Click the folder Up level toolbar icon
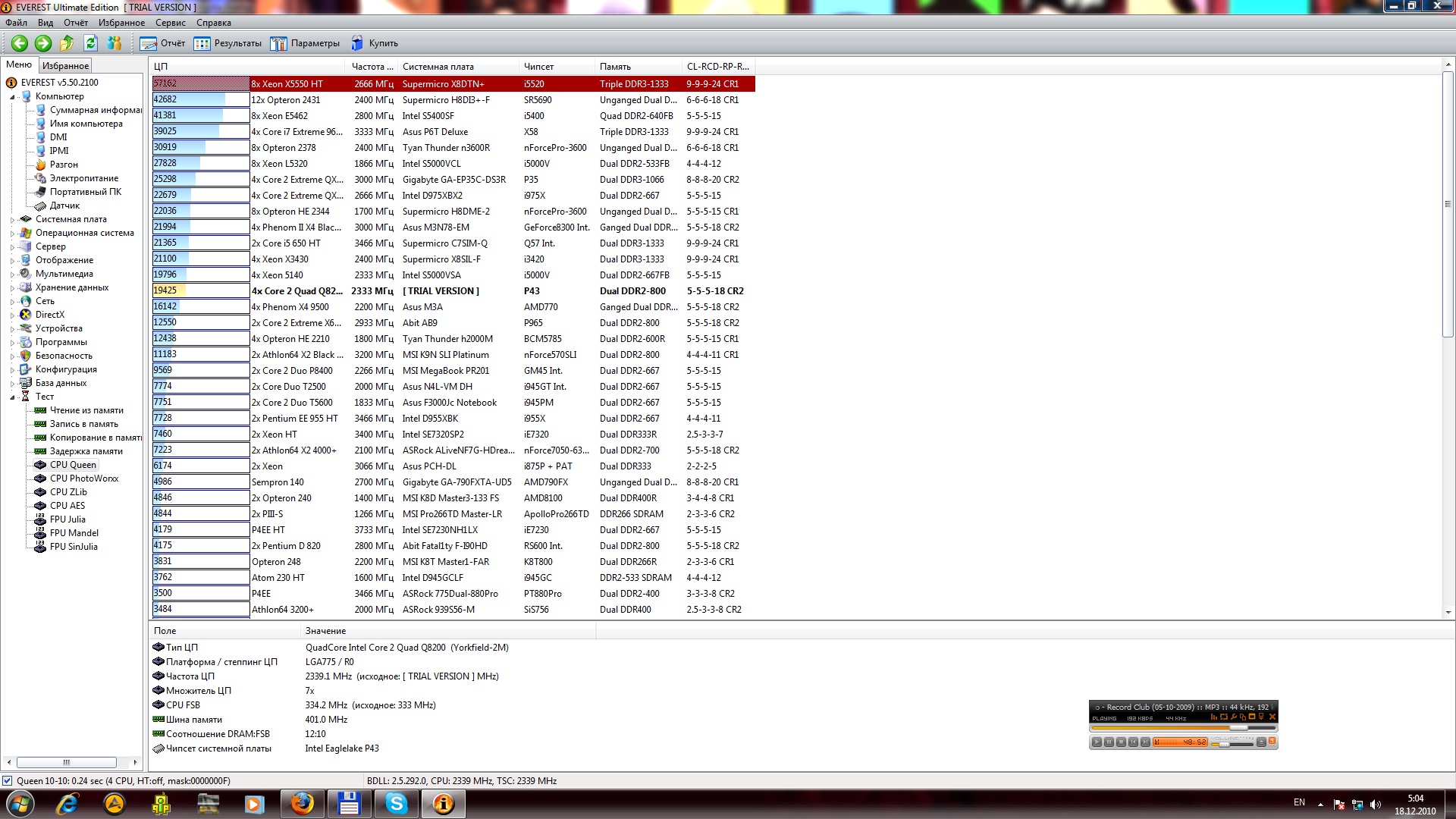 click(67, 43)
